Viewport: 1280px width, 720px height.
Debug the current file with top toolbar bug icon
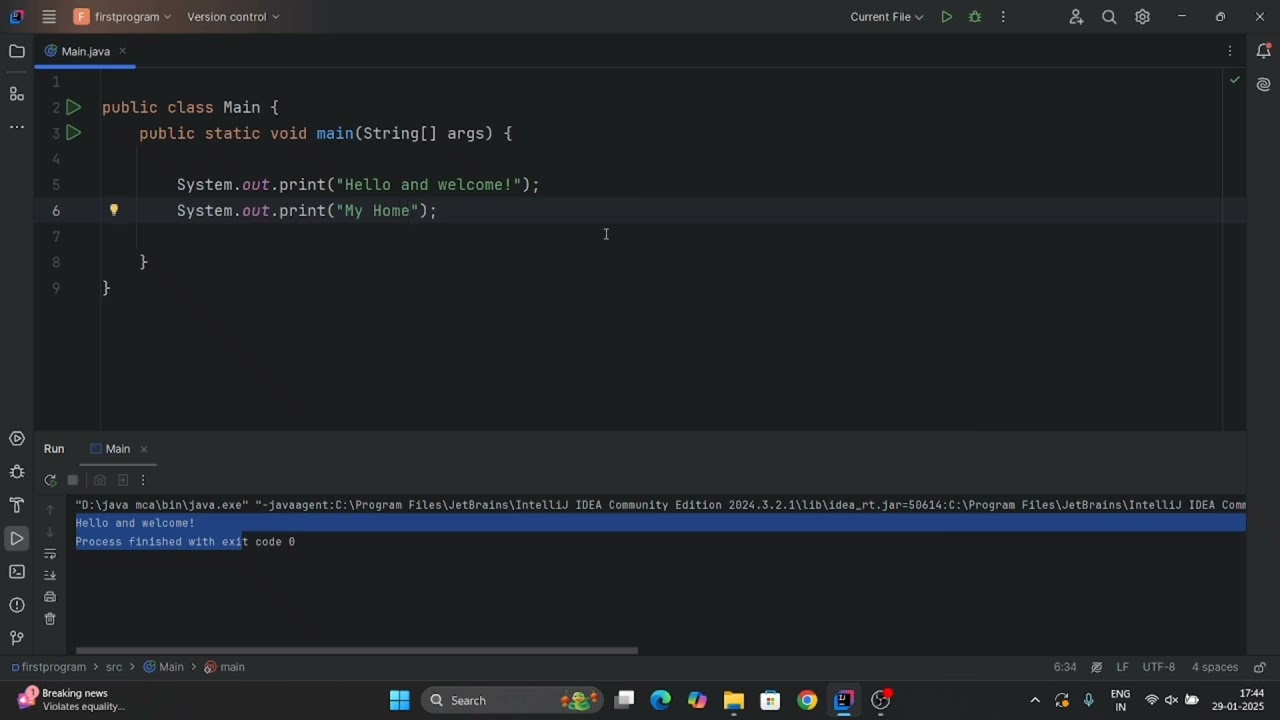(x=975, y=17)
